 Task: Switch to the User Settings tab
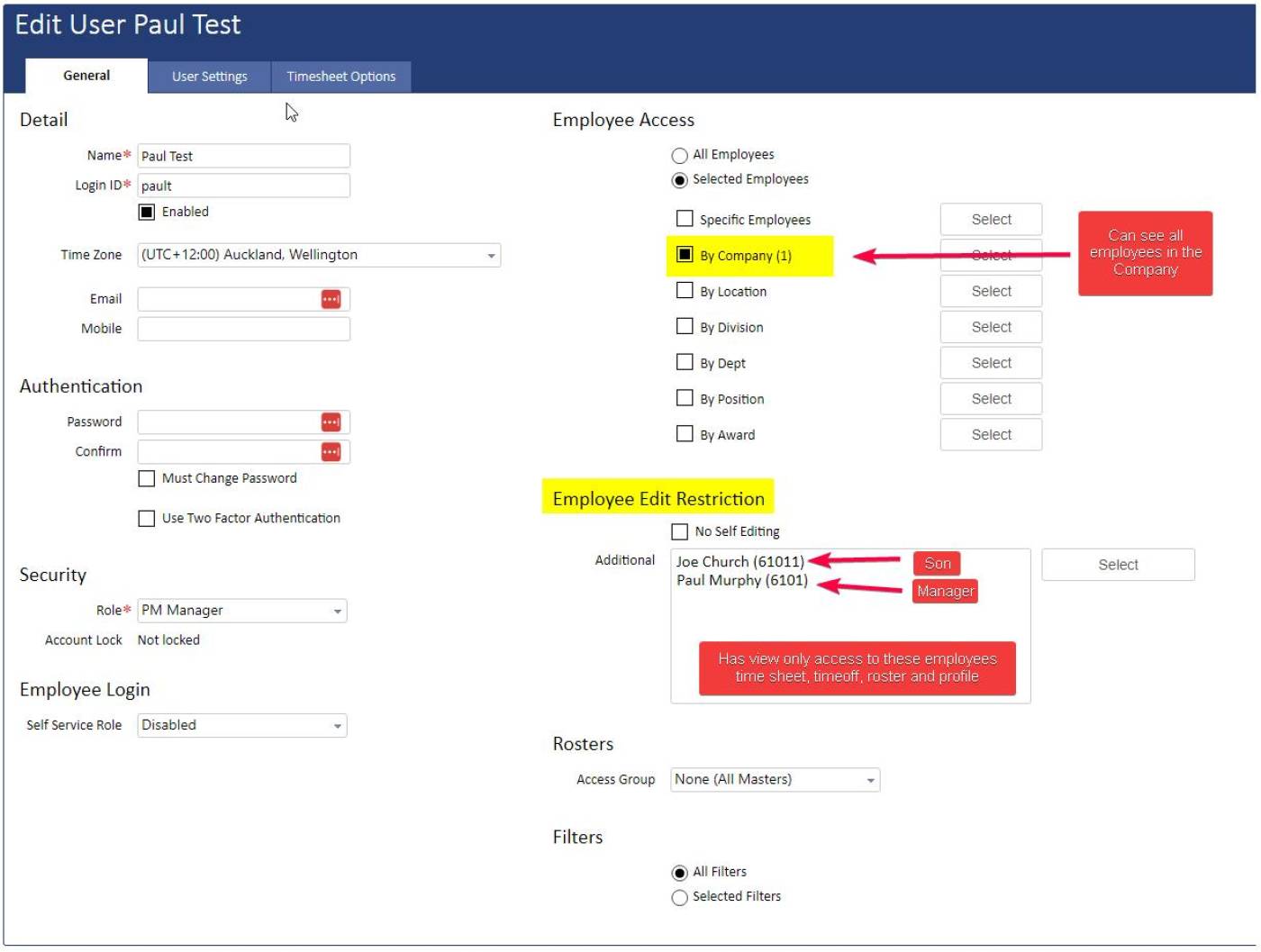(209, 77)
